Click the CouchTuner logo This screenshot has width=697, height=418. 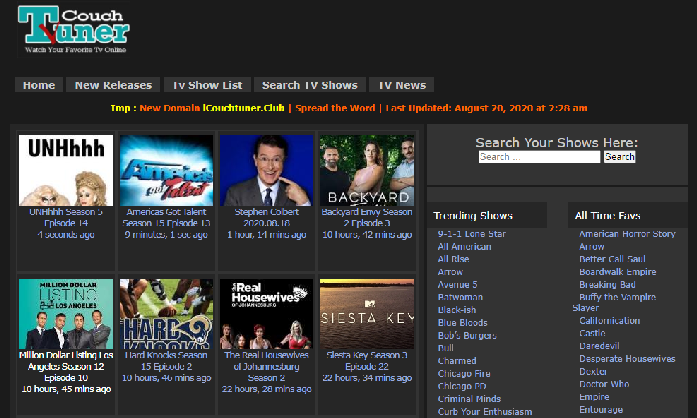[74, 30]
